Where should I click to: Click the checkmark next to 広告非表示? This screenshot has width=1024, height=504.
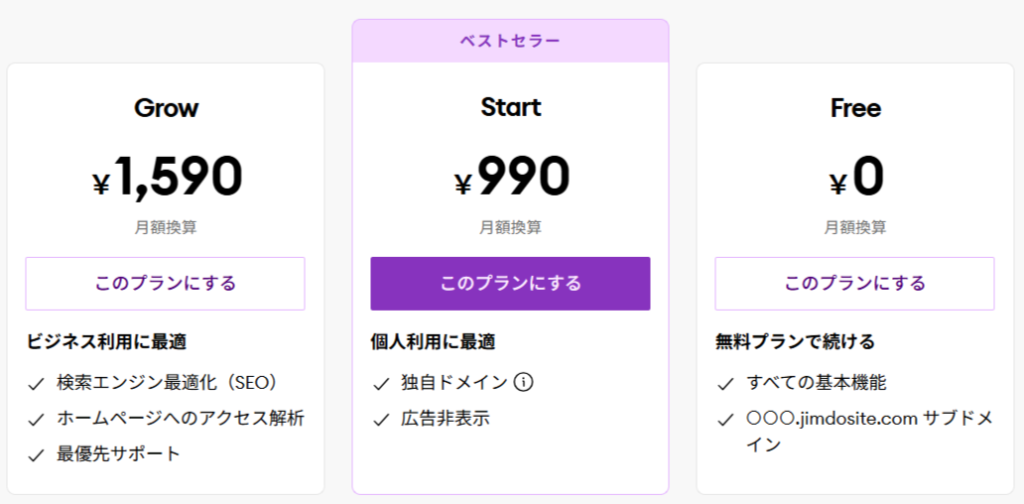[x=381, y=419]
